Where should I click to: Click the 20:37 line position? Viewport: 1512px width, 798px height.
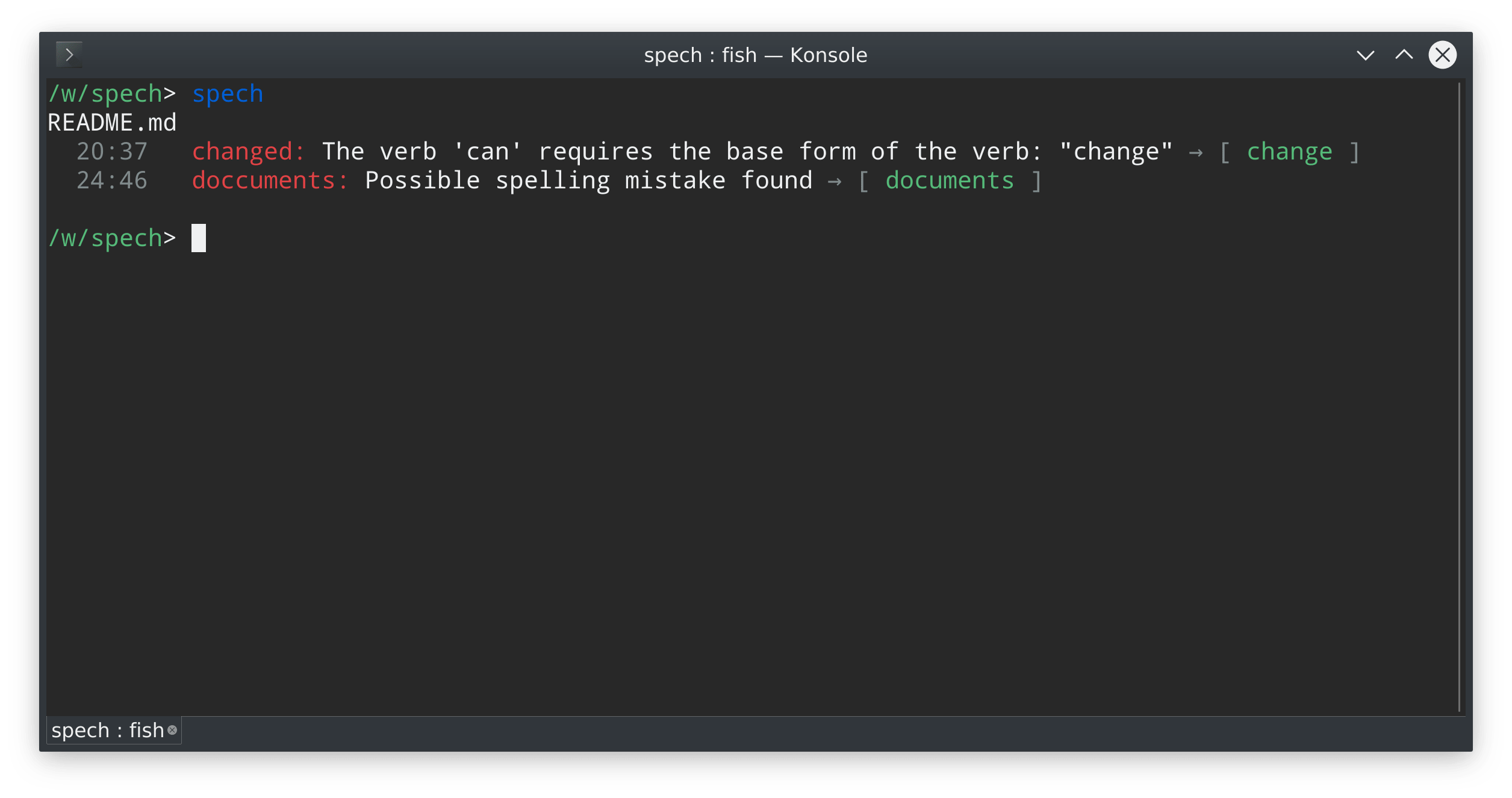(x=112, y=152)
